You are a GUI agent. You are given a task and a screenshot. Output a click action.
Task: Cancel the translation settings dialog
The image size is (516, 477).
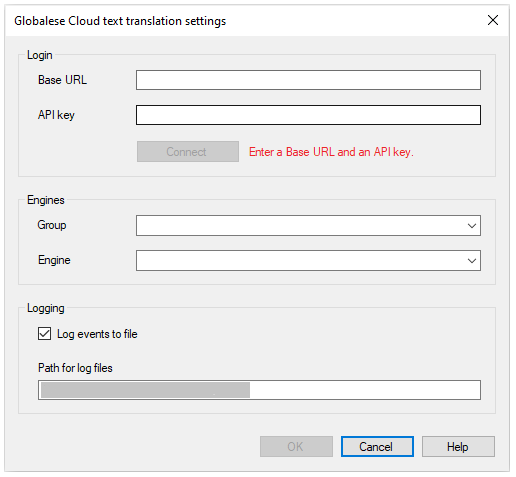point(377,447)
